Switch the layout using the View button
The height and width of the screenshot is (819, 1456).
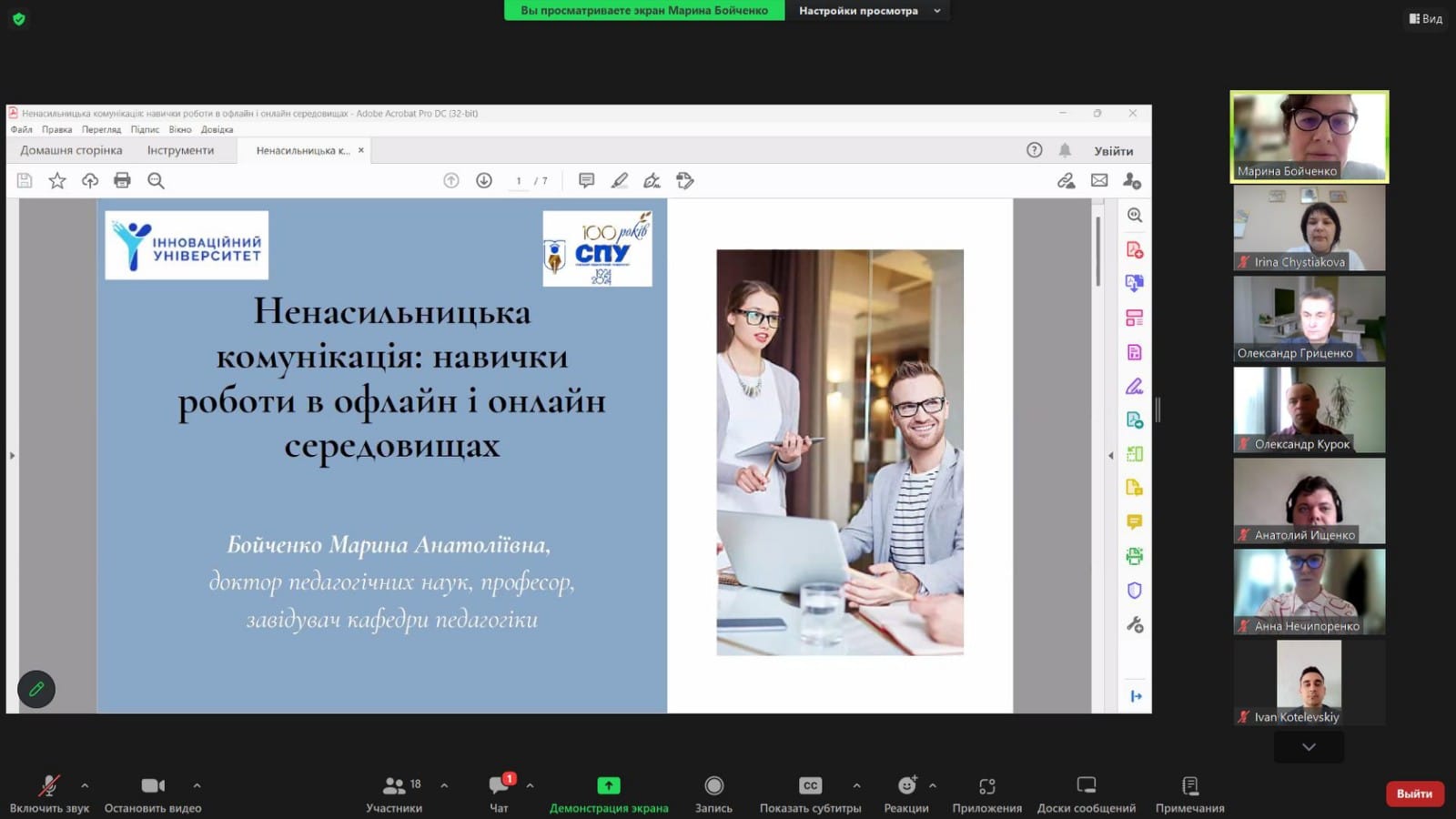coord(1426,18)
